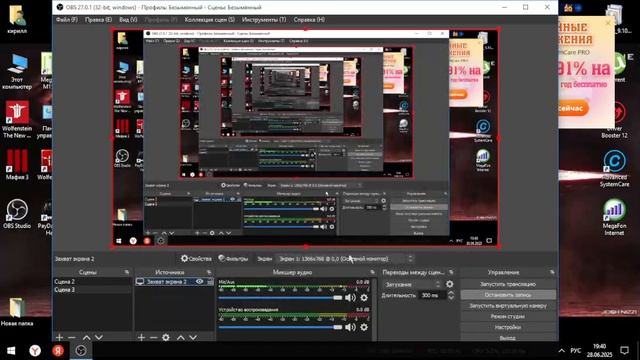Open the Вид menu
This screenshot has width=640, height=360.
128,20
